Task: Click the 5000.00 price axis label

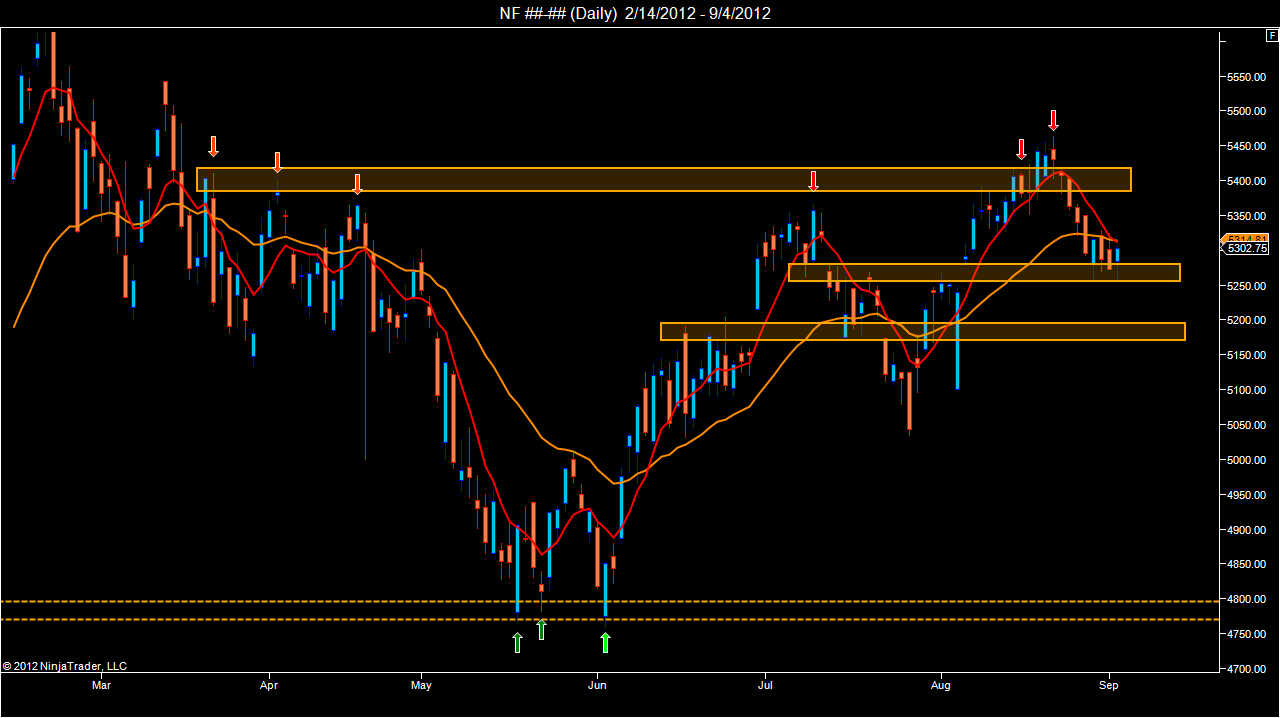Action: coord(1247,460)
